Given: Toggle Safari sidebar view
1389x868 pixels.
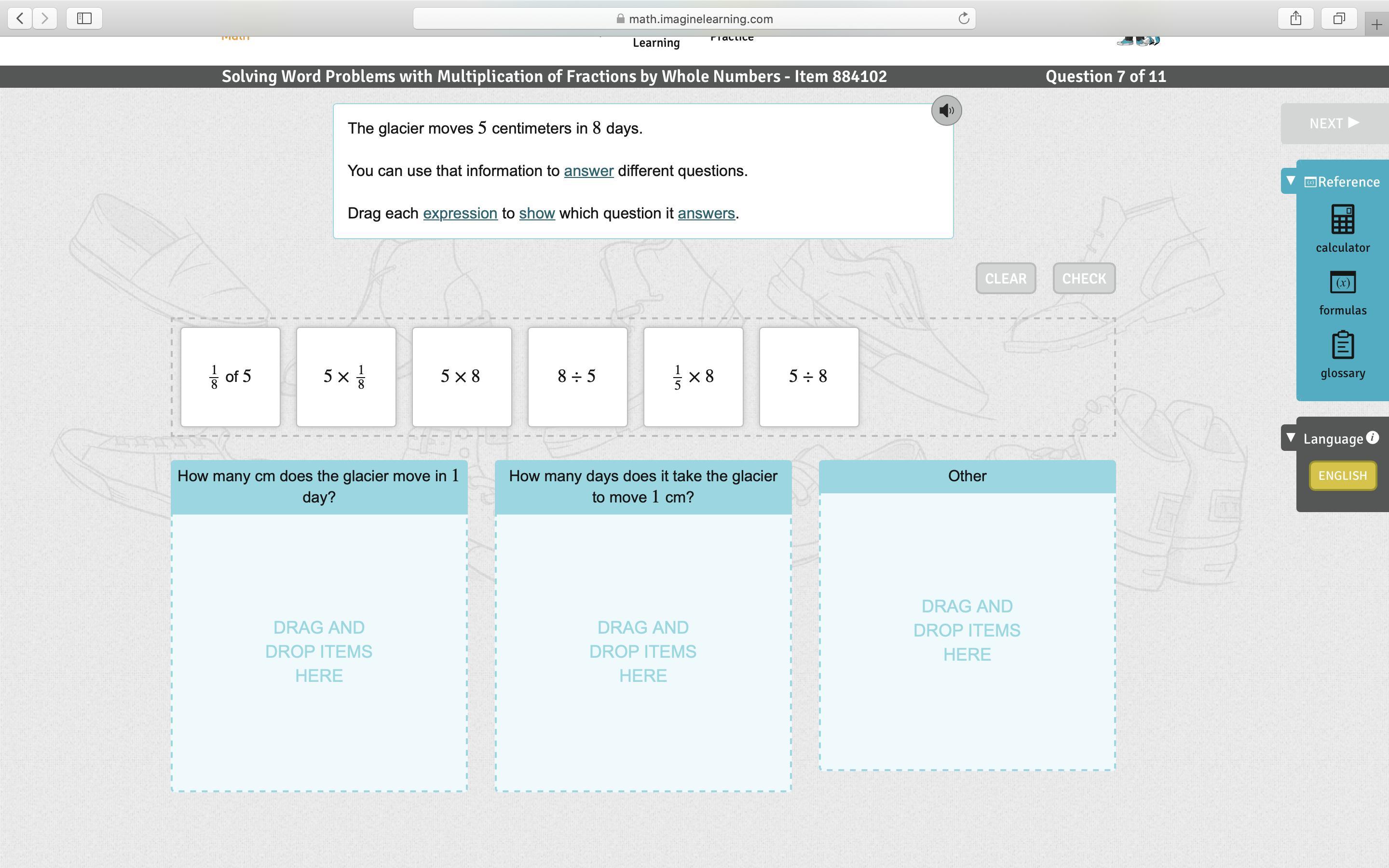Looking at the screenshot, I should (84, 18).
